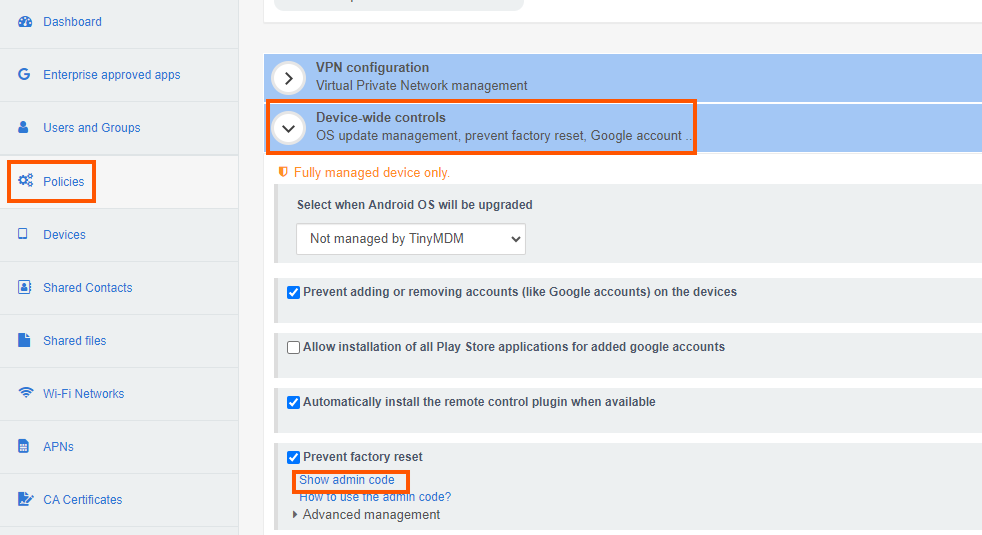982x535 pixels.
Task: Expand the VPN configuration section
Action: pyautogui.click(x=289, y=78)
